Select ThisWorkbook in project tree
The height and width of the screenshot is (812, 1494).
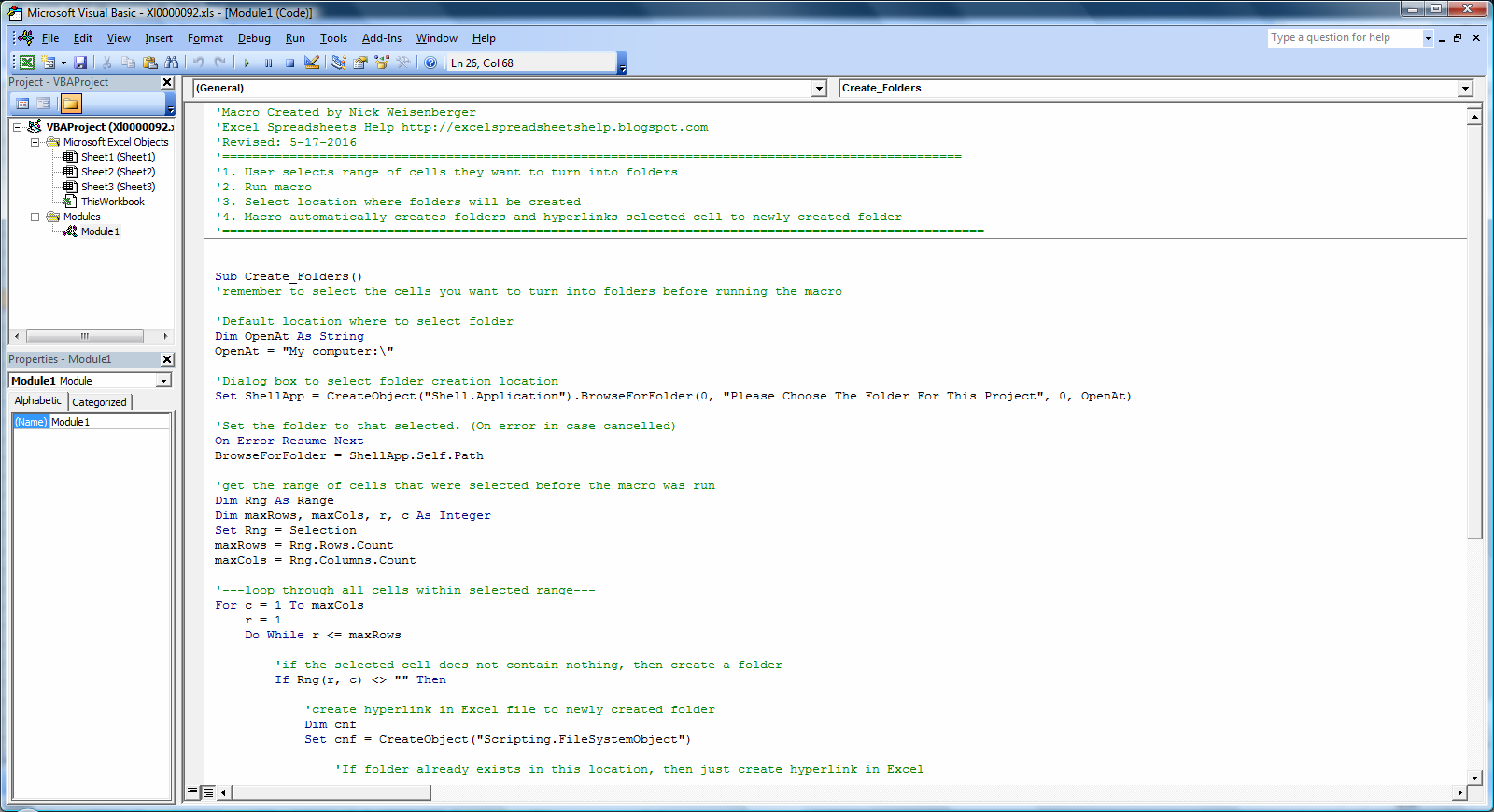(x=112, y=202)
